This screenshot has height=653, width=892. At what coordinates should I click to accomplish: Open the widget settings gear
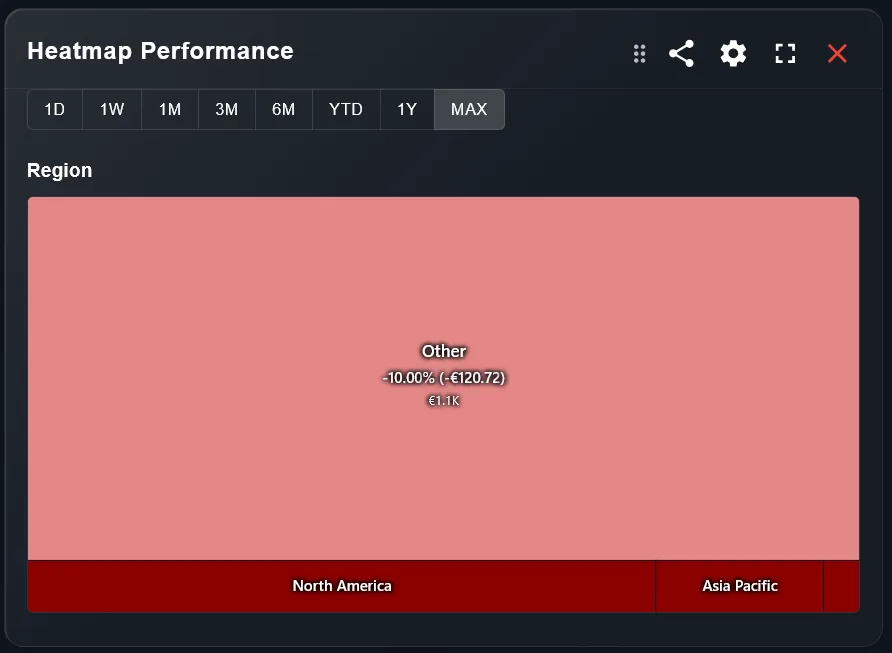point(733,53)
